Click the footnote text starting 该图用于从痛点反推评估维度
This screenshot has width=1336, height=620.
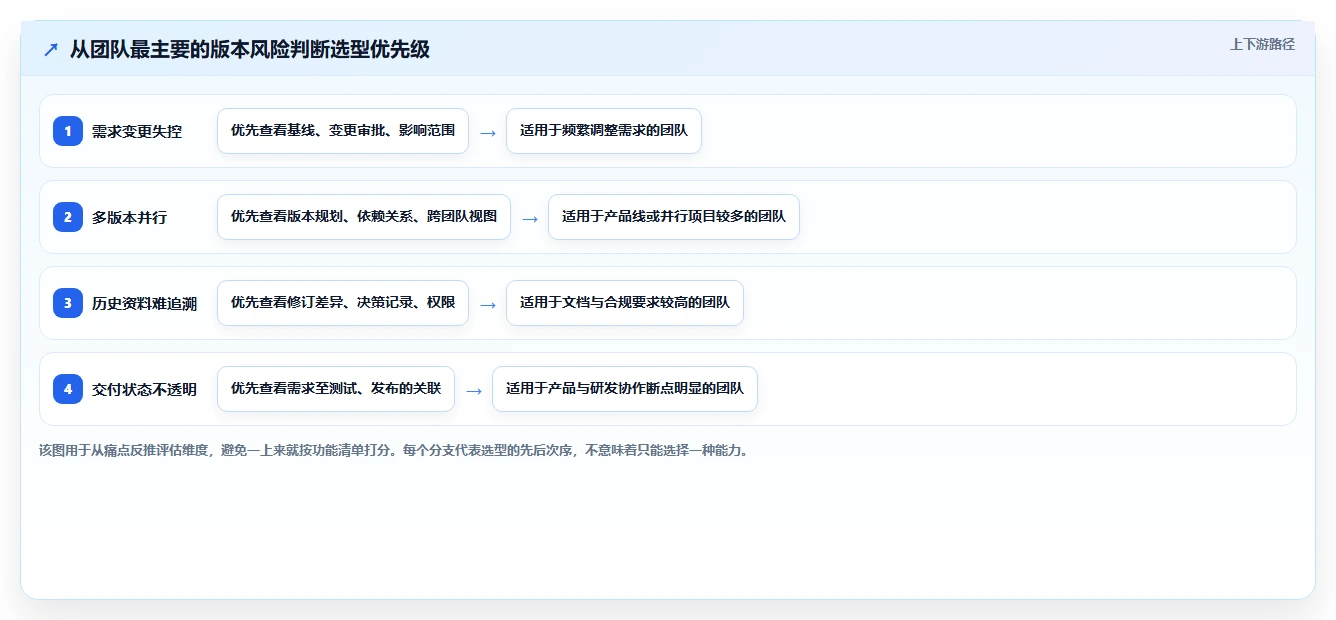[394, 450]
